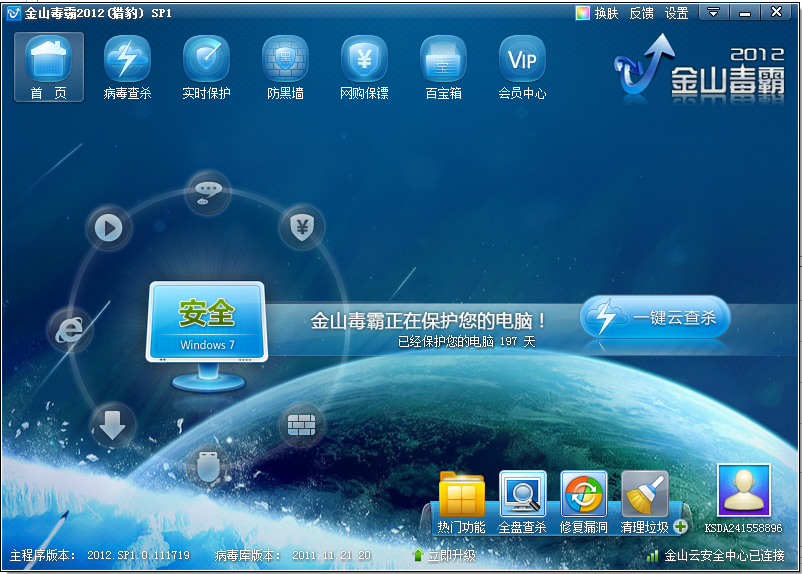Click the brick wall firewall ring icon

click(x=302, y=425)
